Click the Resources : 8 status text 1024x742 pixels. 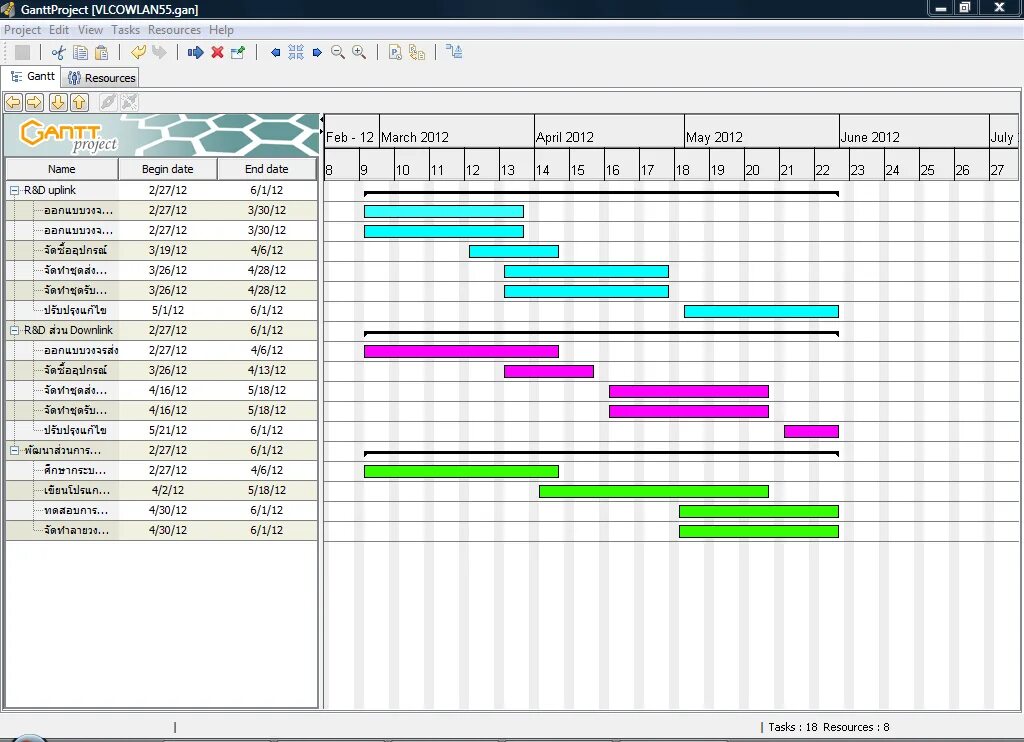pyautogui.click(x=856, y=727)
